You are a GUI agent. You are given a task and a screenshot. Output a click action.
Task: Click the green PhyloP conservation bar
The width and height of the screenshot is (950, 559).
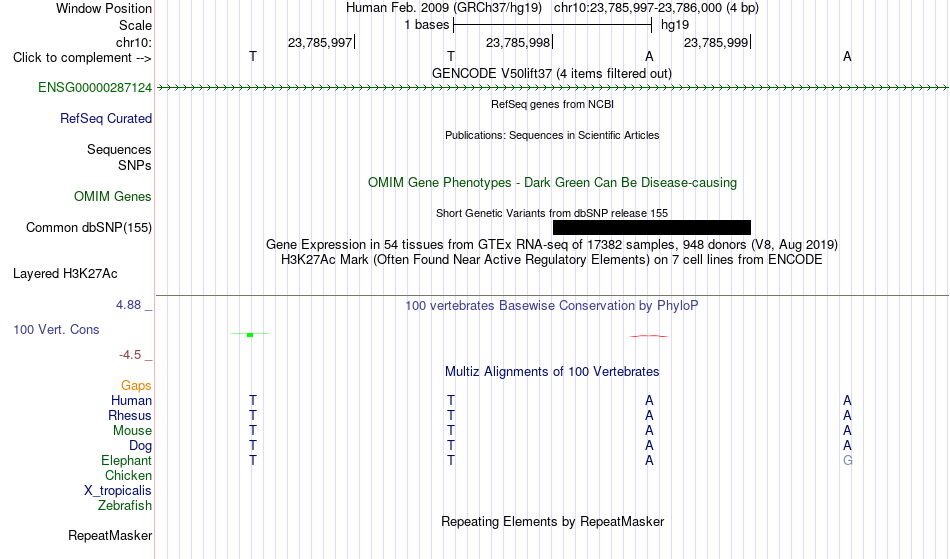[250, 334]
